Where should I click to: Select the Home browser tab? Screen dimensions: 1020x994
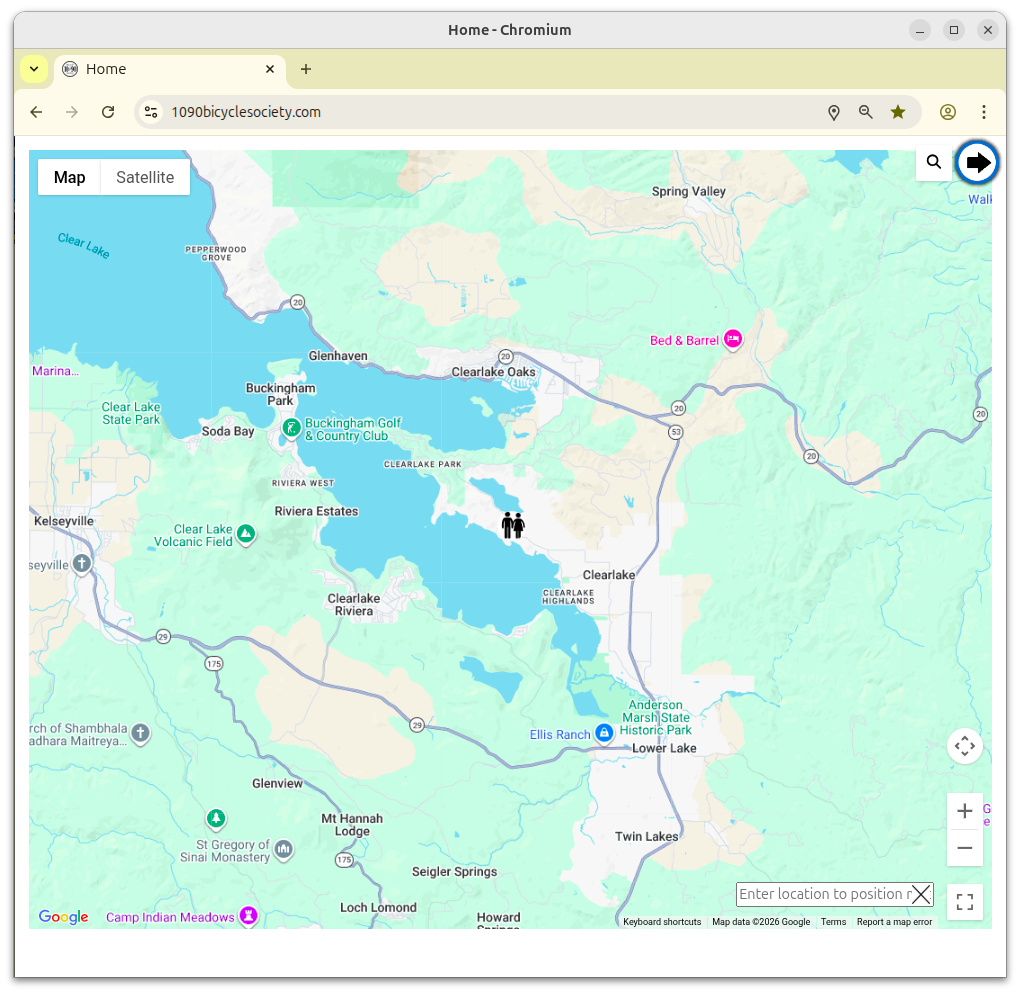coord(160,69)
